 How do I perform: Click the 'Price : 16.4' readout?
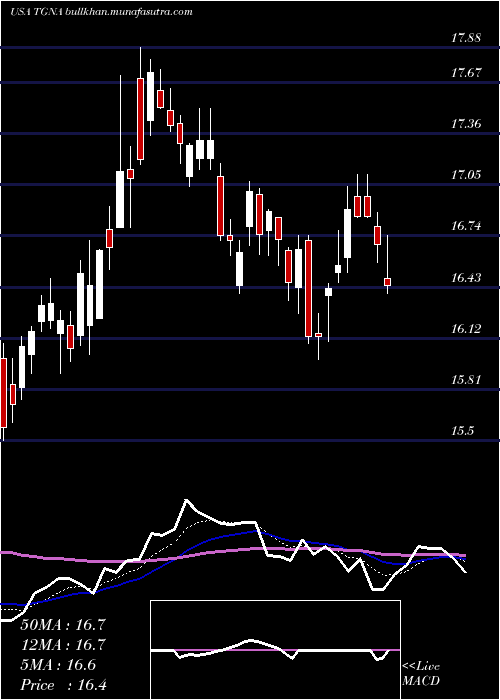coord(63,685)
